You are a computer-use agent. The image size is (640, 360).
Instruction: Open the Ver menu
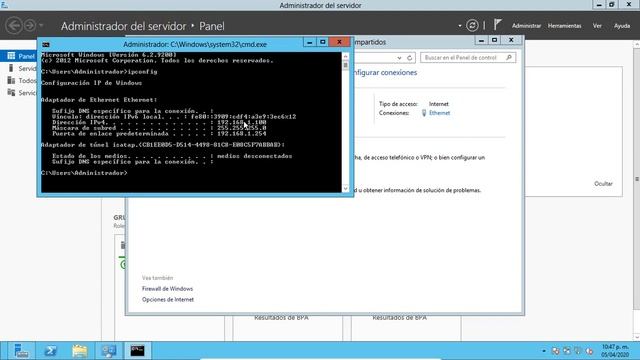597,26
